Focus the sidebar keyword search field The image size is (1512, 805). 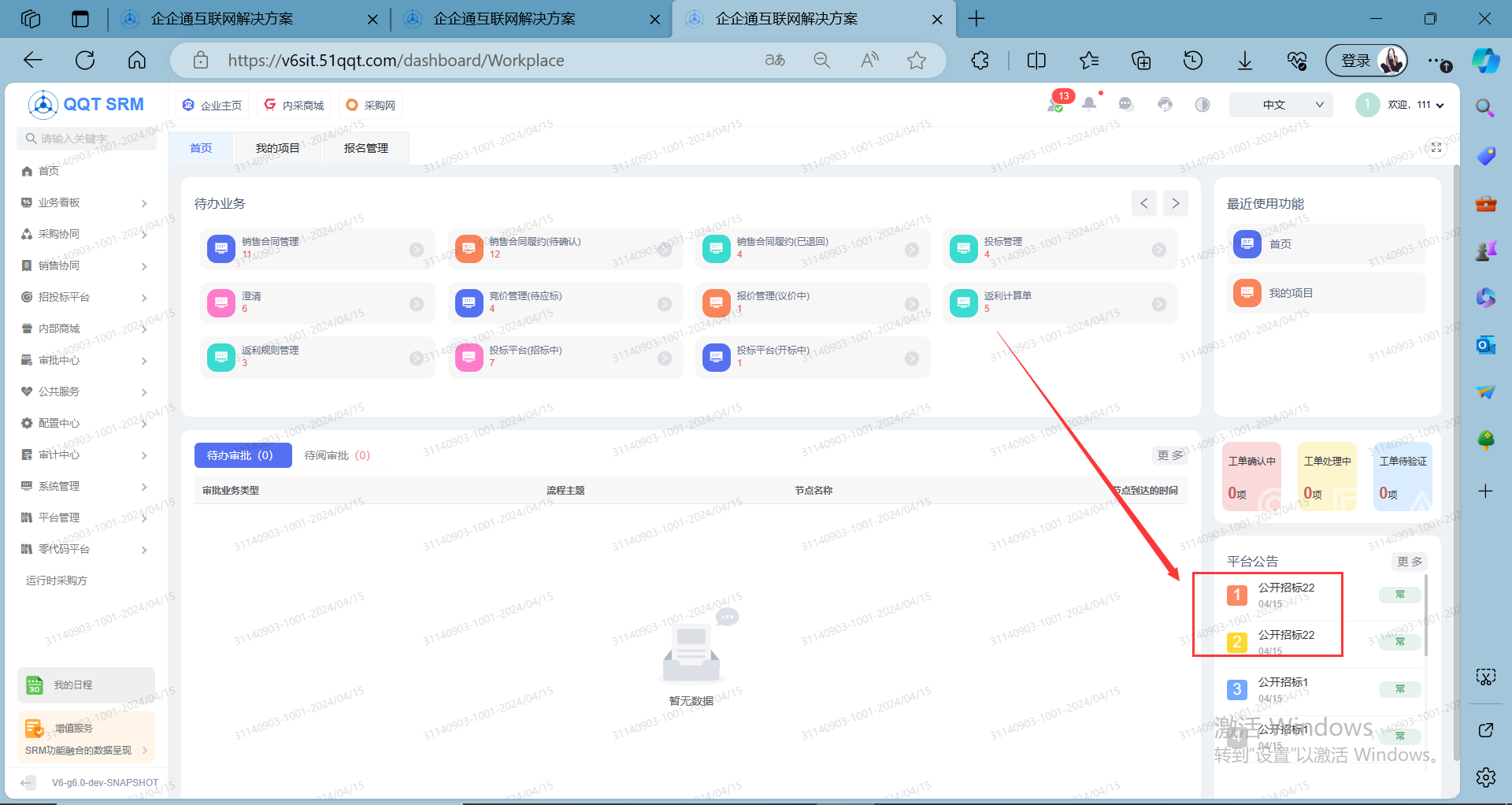[x=87, y=139]
